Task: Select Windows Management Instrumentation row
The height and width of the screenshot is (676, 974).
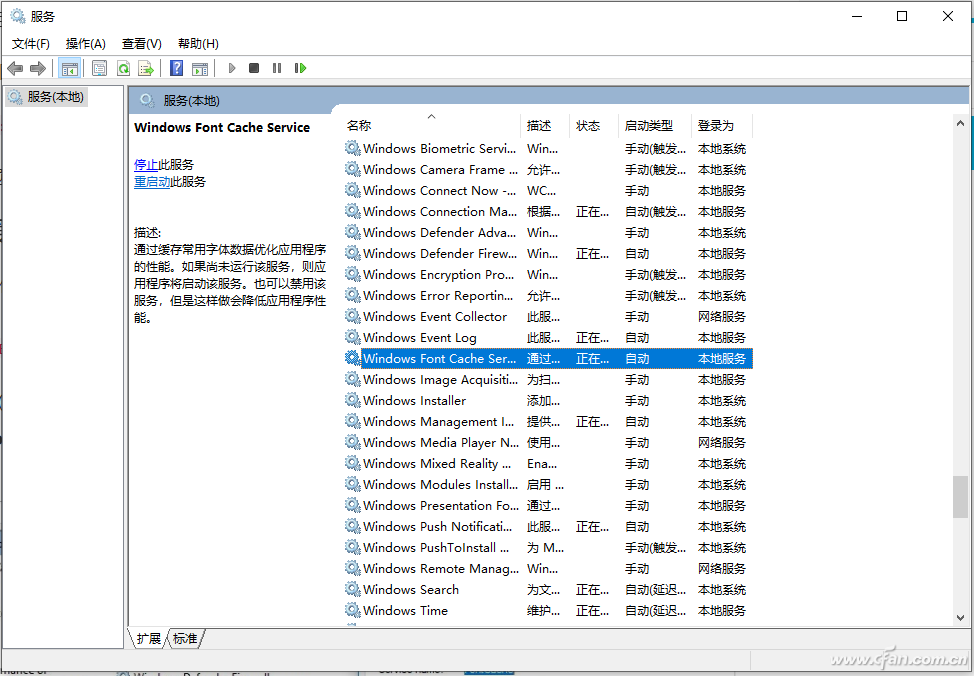Action: click(548, 421)
